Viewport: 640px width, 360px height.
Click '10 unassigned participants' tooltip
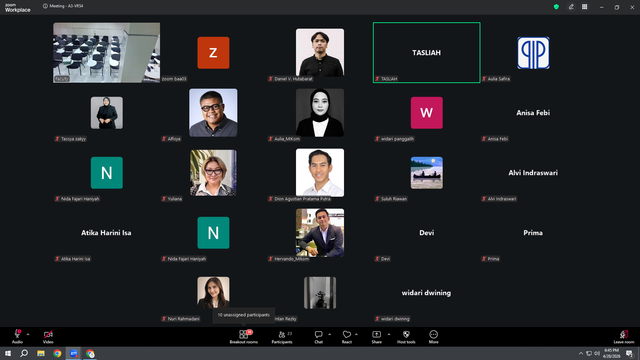(244, 315)
